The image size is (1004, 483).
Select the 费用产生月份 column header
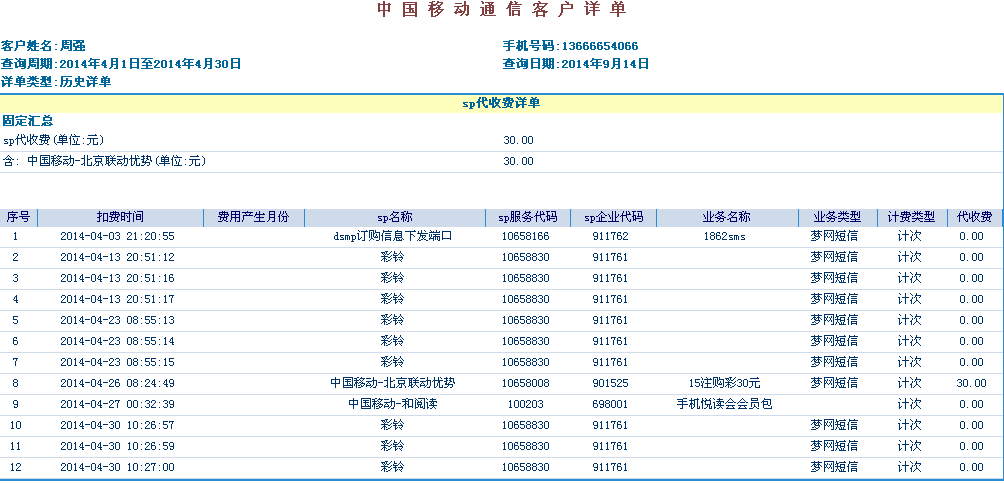(x=253, y=217)
